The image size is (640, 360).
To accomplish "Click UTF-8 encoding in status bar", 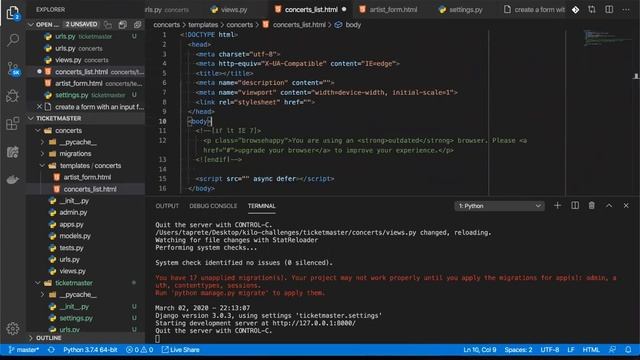I will 550,350.
